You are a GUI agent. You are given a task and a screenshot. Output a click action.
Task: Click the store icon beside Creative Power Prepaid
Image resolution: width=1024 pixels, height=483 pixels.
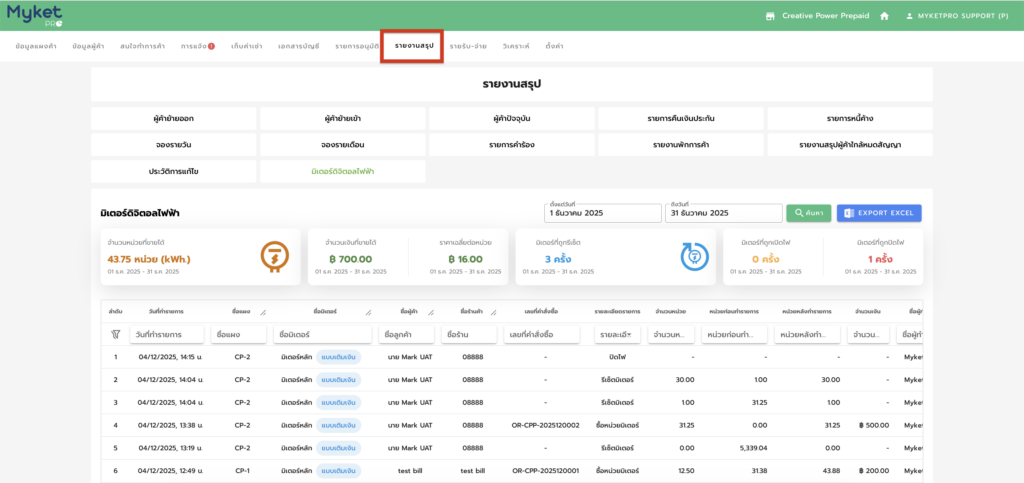770,16
